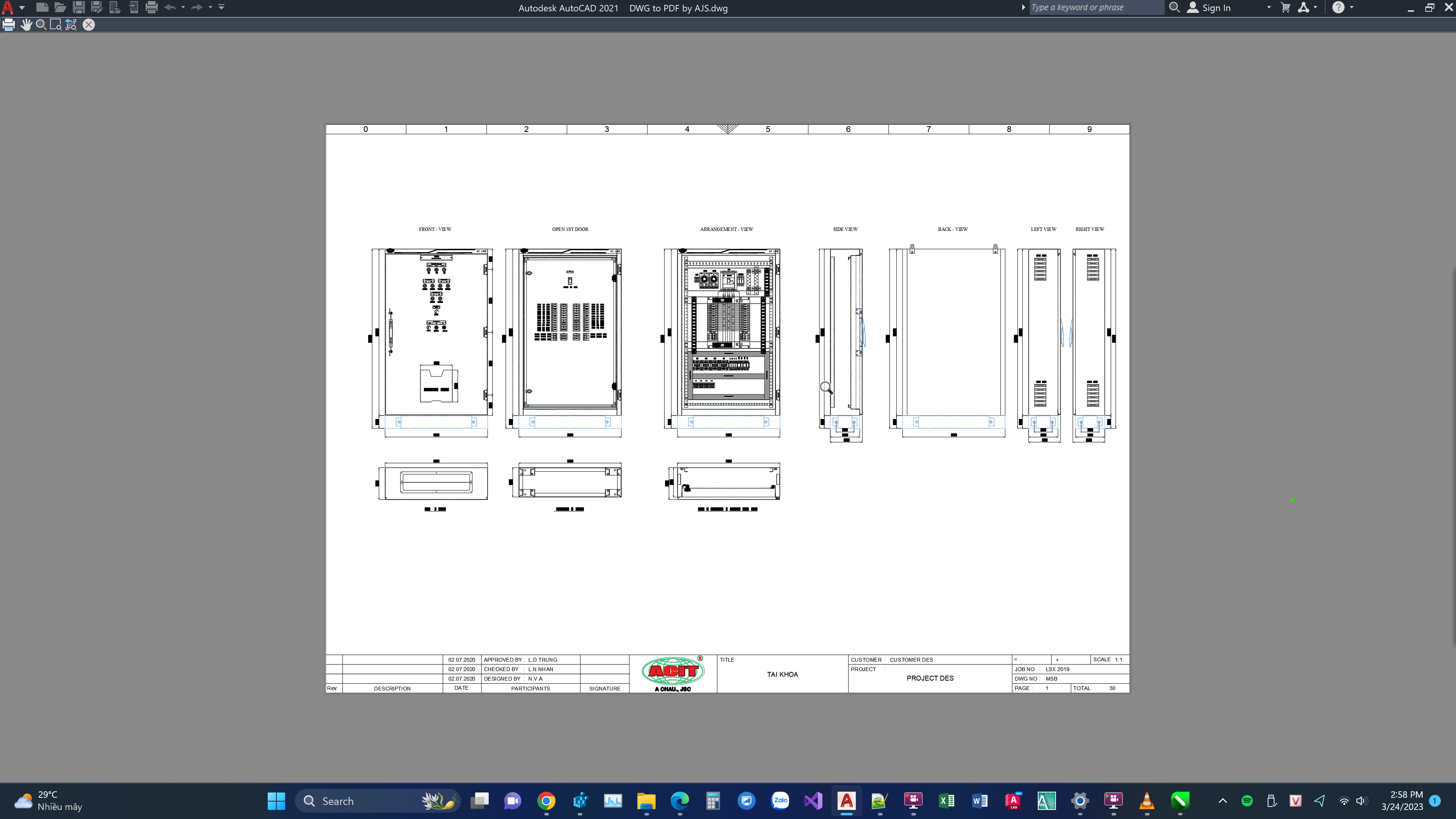Click the search magnifier button in InfoCenter
1456x819 pixels.
pyautogui.click(x=1174, y=7)
